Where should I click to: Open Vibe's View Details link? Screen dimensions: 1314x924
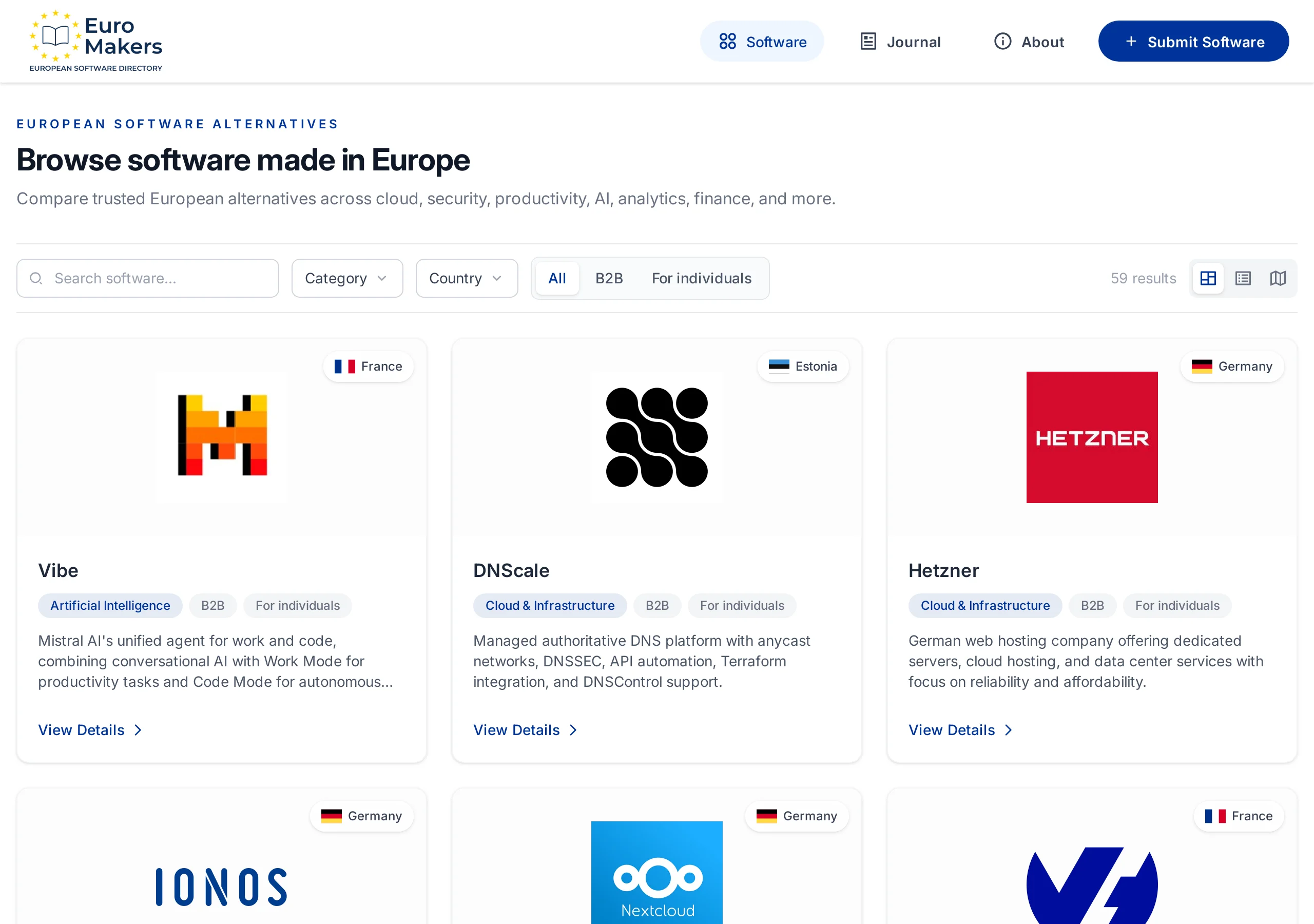tap(90, 730)
